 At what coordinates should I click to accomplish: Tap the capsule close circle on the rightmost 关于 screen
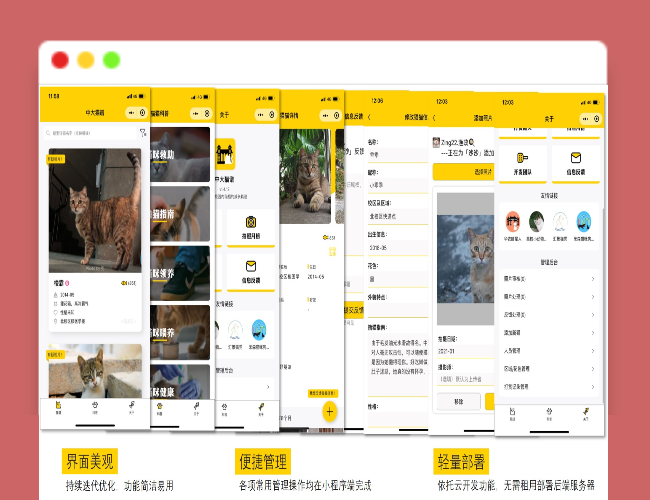[597, 119]
